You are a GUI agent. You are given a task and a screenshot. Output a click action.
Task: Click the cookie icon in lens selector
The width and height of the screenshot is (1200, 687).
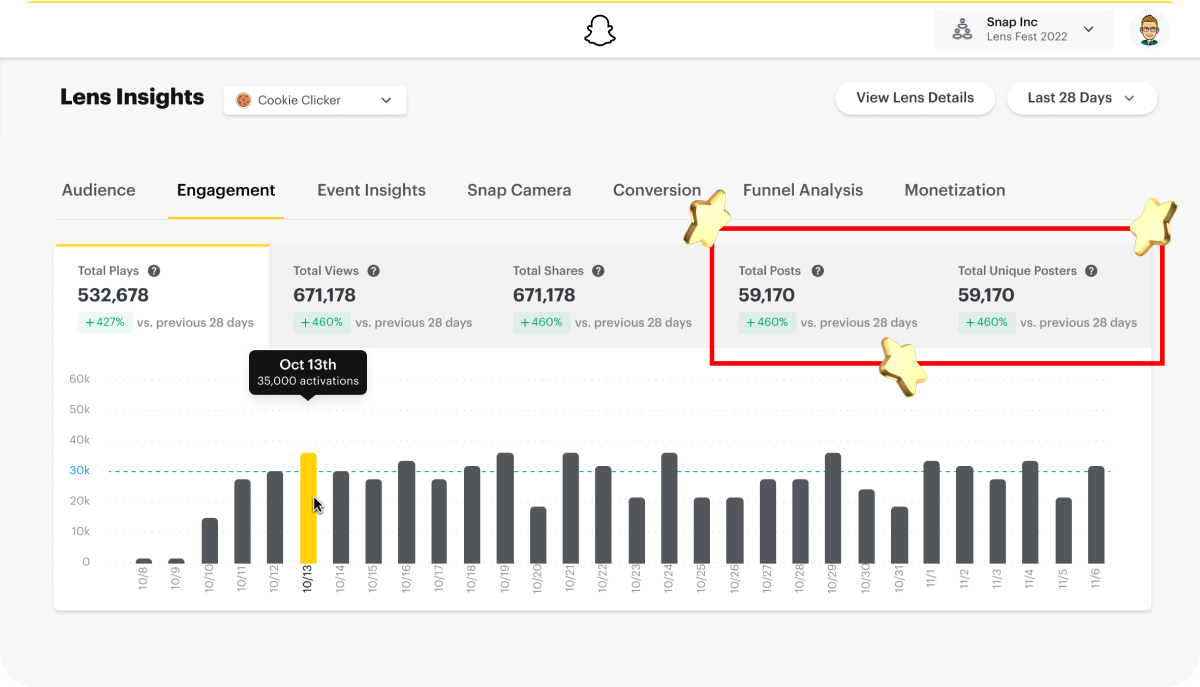point(243,100)
